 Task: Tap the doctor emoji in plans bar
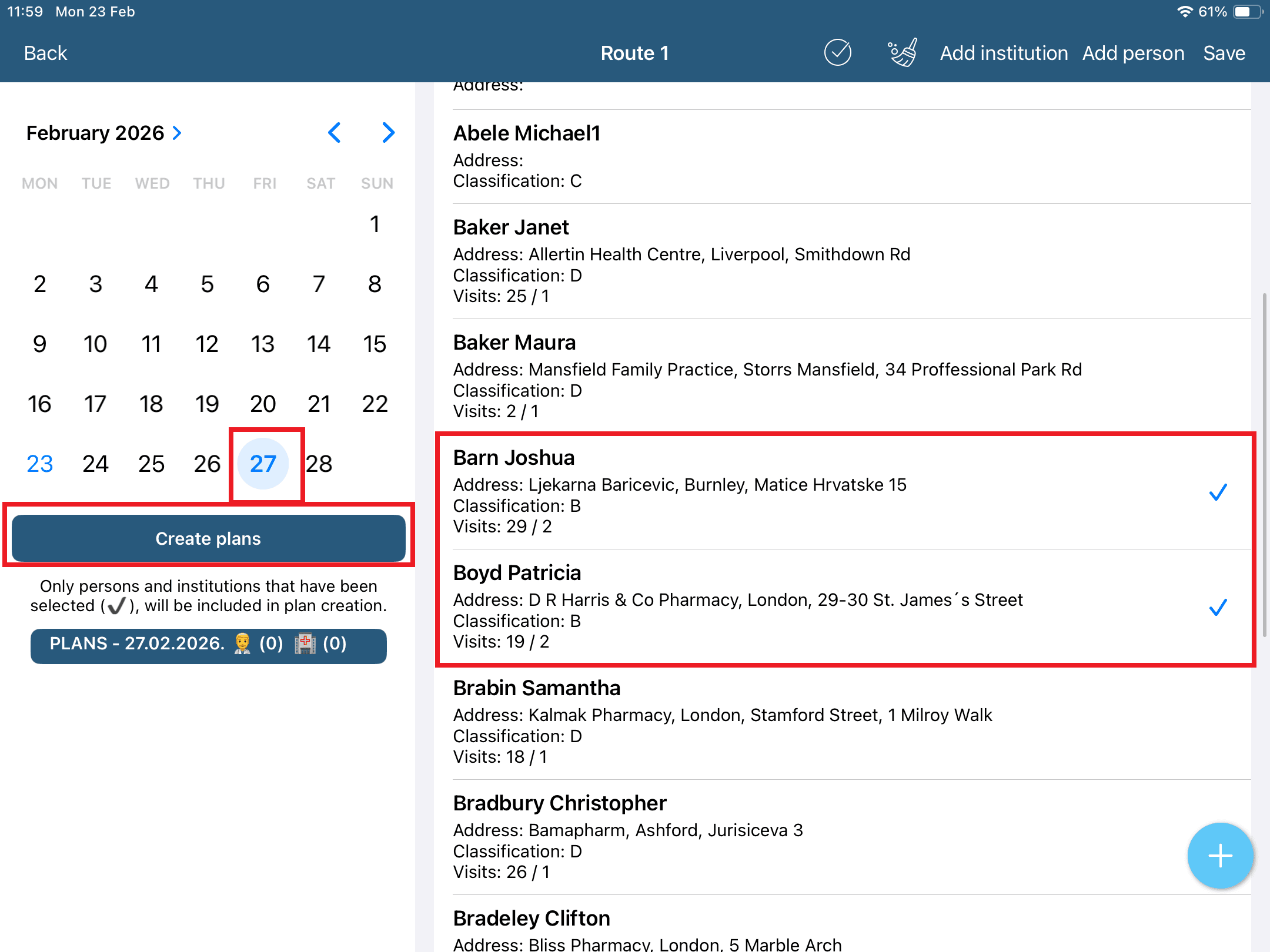pos(242,643)
